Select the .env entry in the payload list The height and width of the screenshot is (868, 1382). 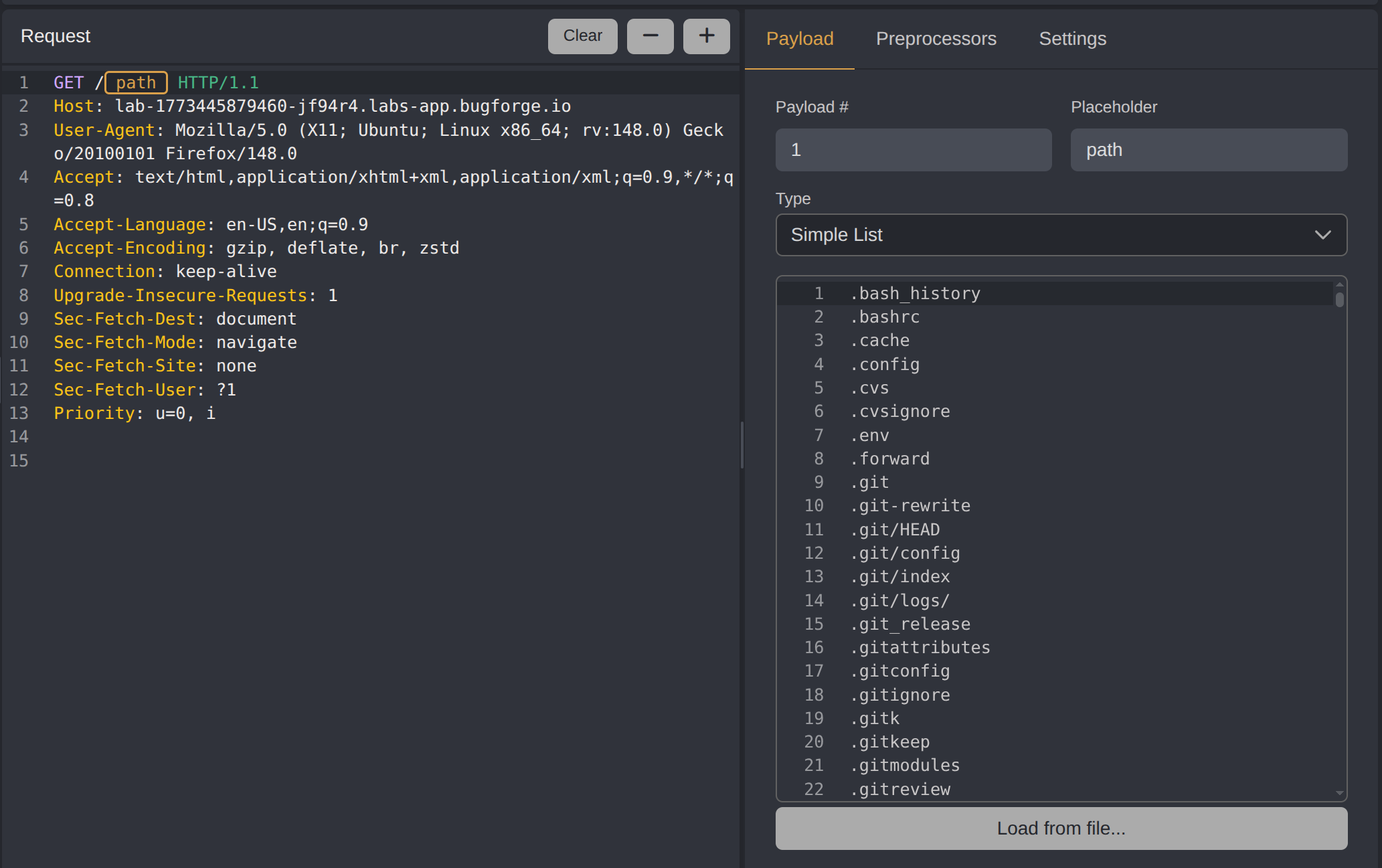coord(869,435)
